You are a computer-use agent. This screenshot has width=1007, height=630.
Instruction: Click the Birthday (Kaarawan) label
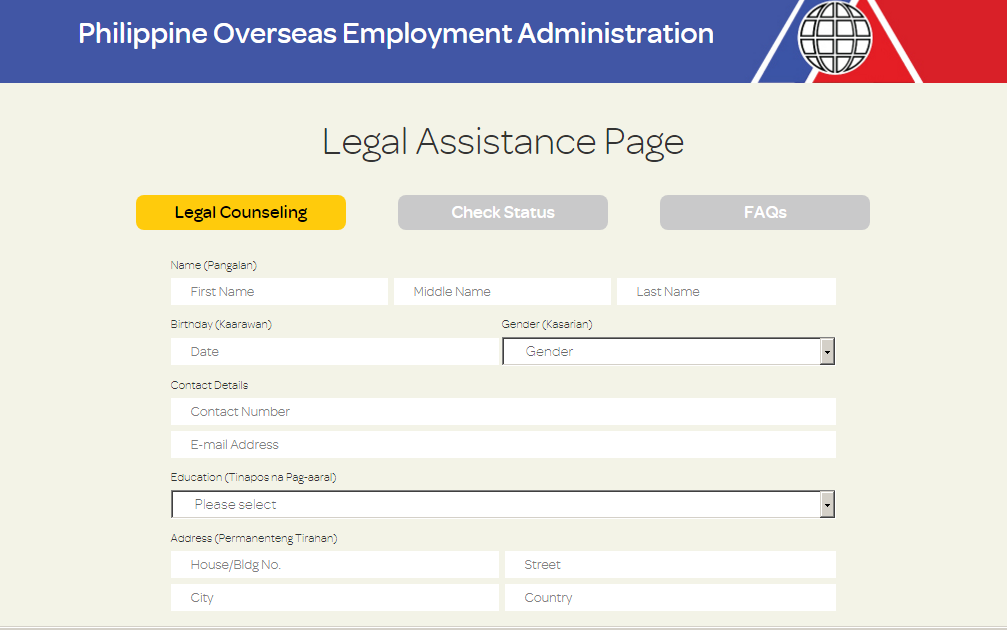(x=221, y=324)
